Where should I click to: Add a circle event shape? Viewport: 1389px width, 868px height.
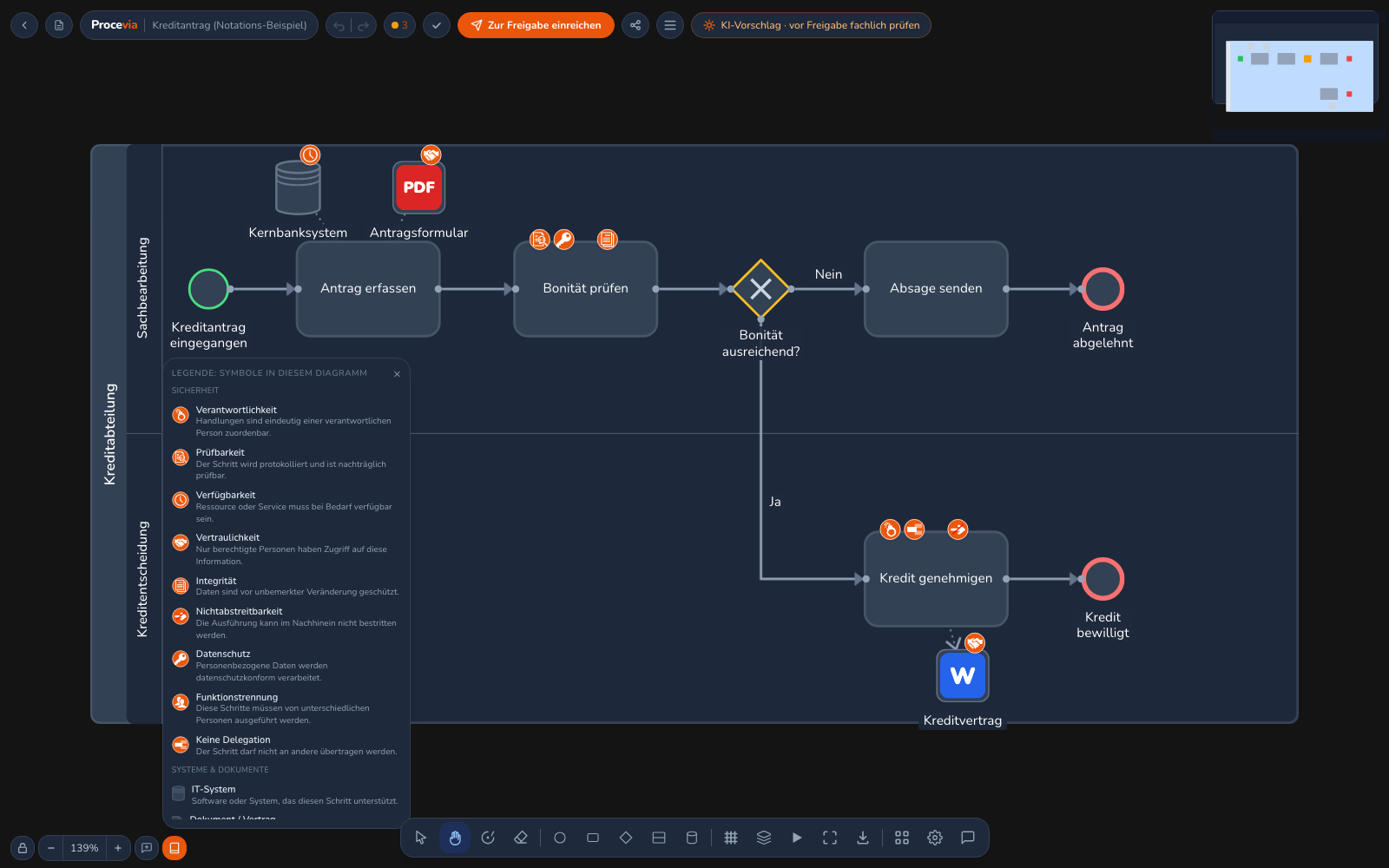click(560, 838)
